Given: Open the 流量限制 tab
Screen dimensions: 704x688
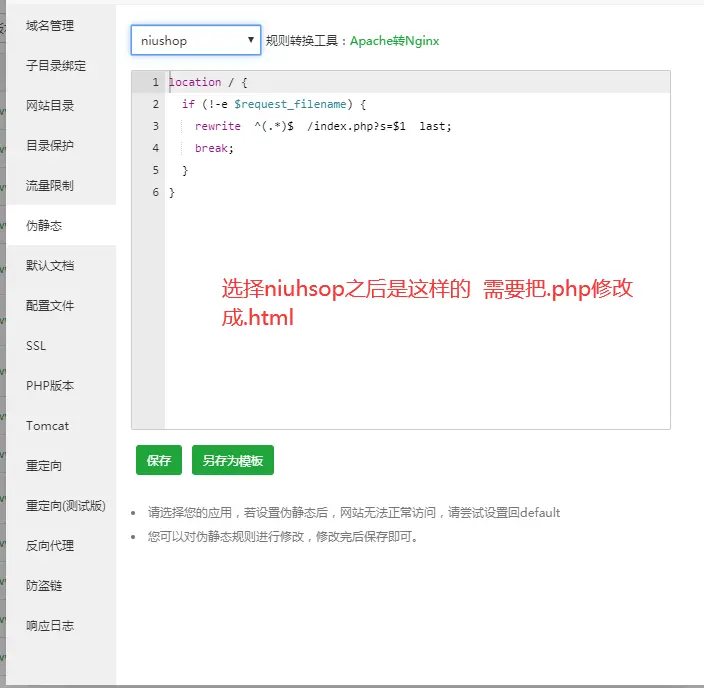Looking at the screenshot, I should pos(50,186).
